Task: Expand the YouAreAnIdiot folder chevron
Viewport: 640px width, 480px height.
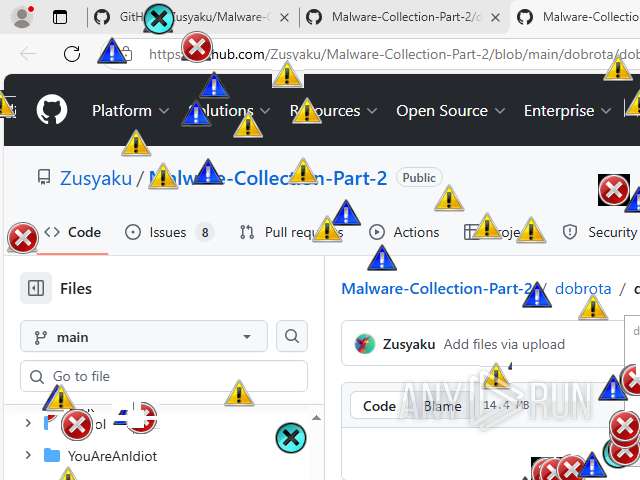Action: (x=28, y=455)
